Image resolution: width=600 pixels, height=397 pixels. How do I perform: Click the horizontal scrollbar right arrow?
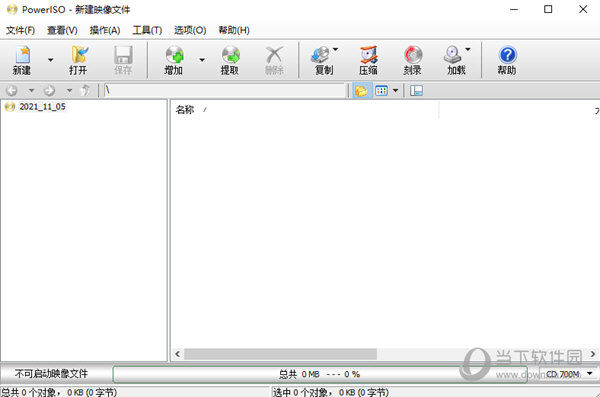[593, 354]
